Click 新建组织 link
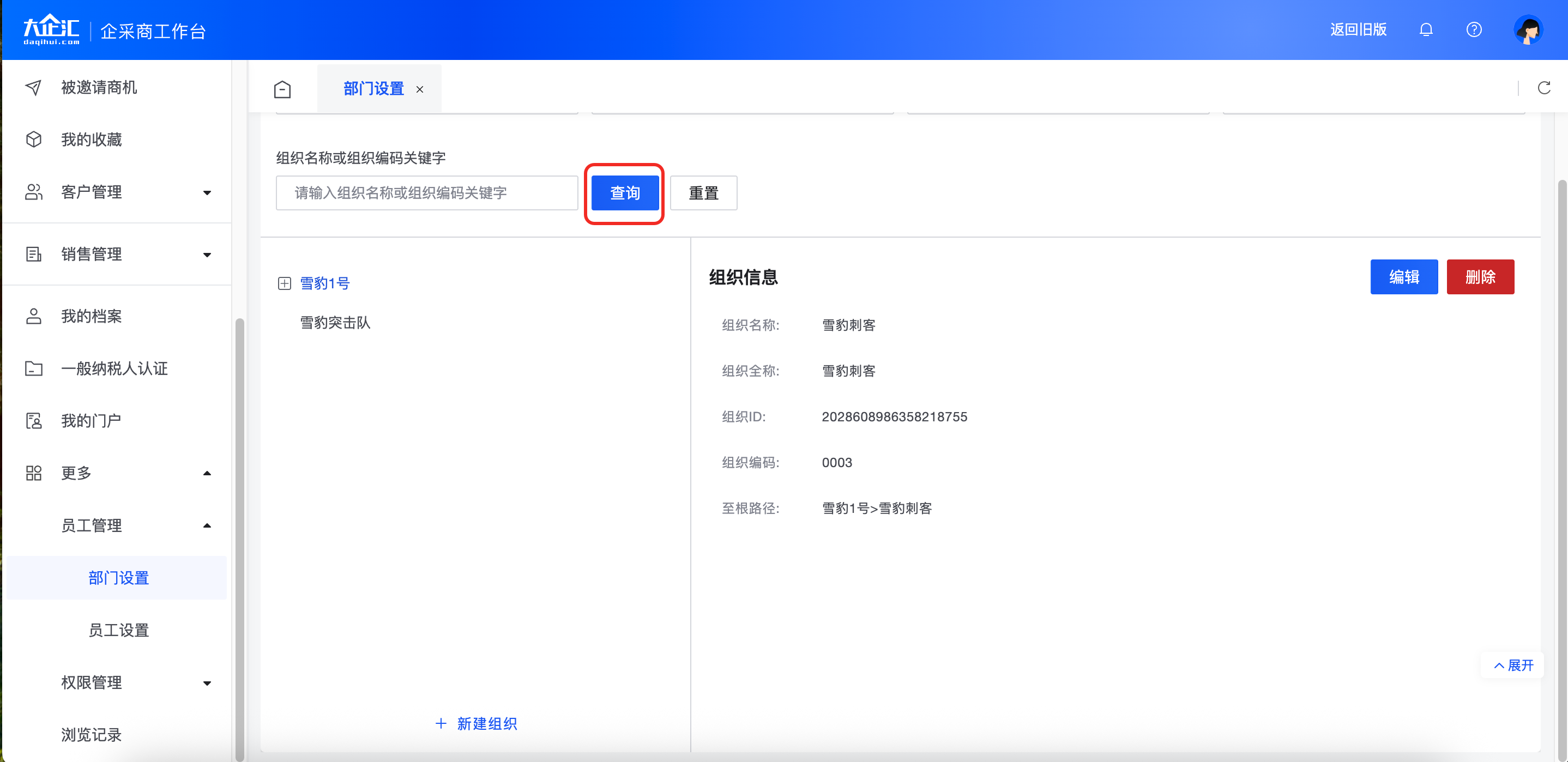 click(487, 723)
